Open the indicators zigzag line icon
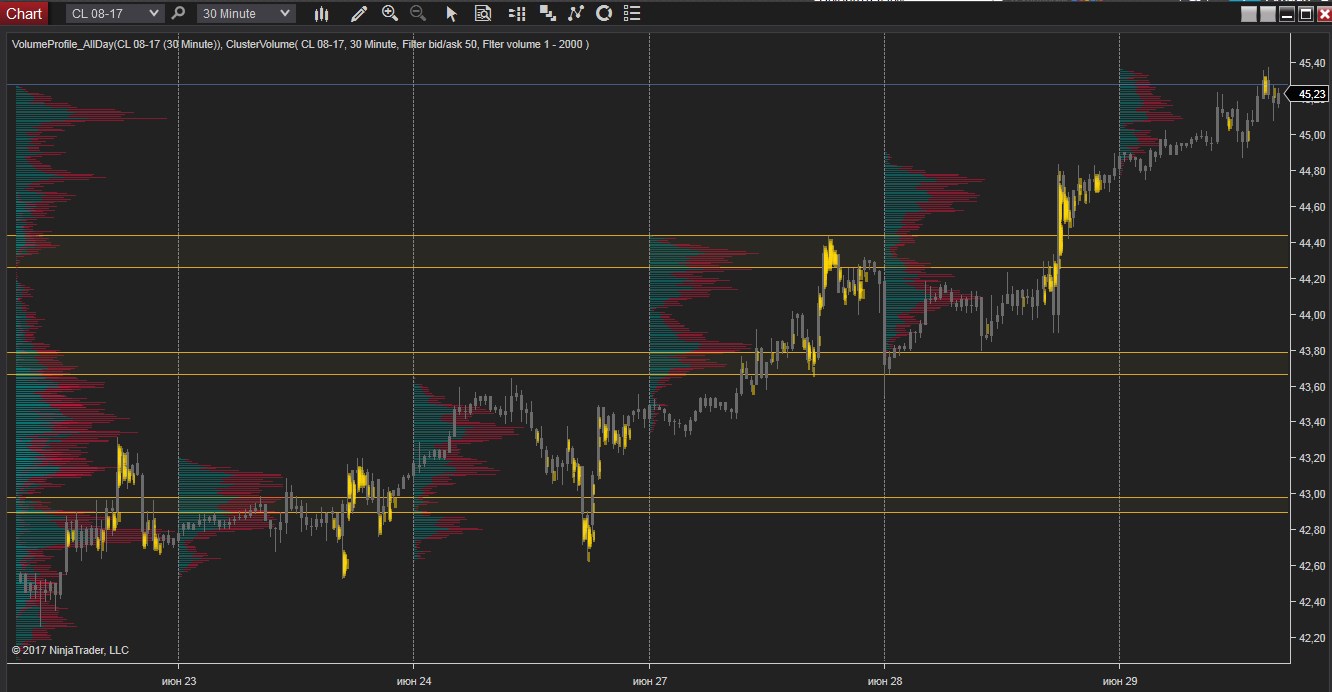This screenshot has width=1332, height=692. pyautogui.click(x=575, y=14)
